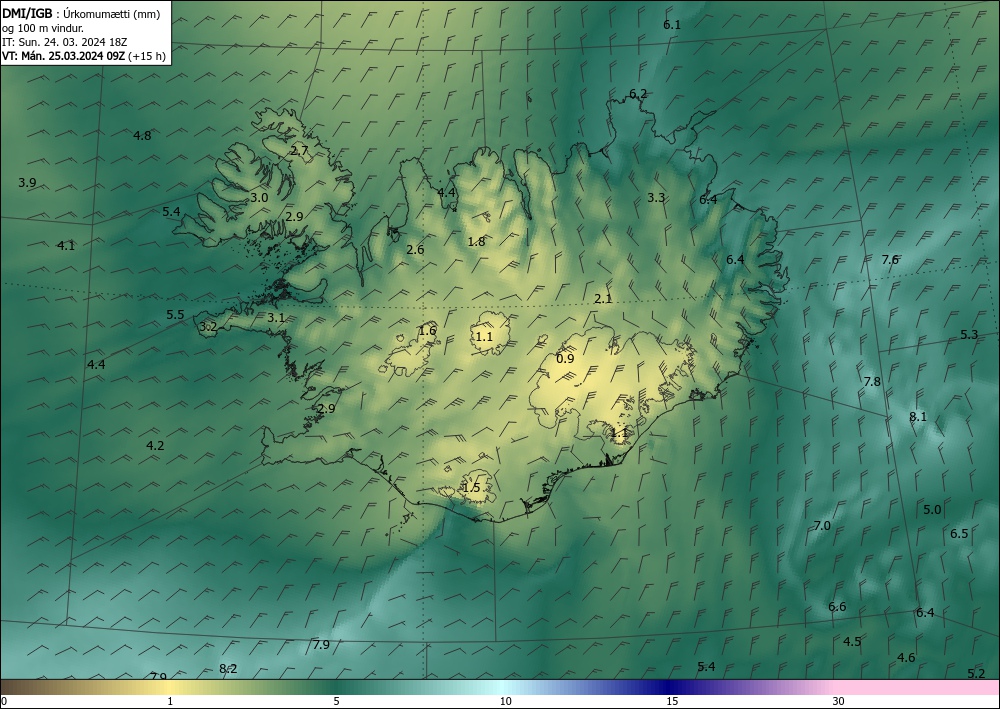The width and height of the screenshot is (1000, 709).
Task: Select the 'VT: Mán. 25.03.2024 09Z' valid time
Action: tap(63, 55)
